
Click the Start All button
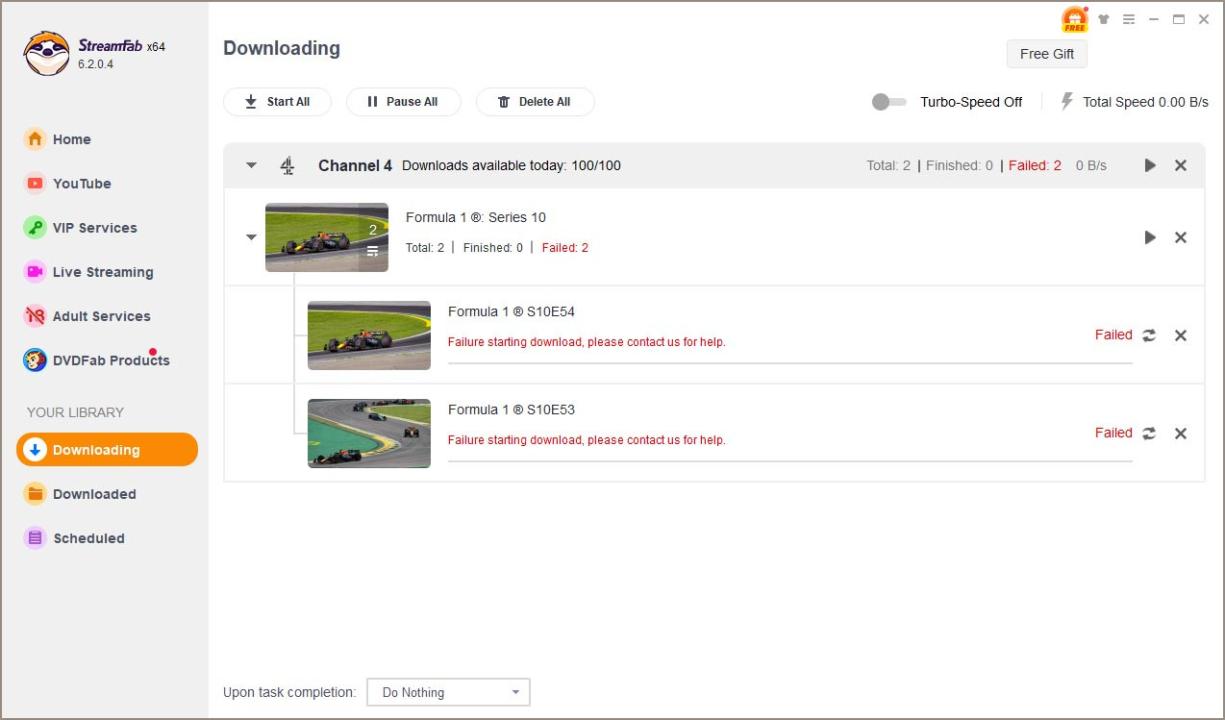(277, 102)
